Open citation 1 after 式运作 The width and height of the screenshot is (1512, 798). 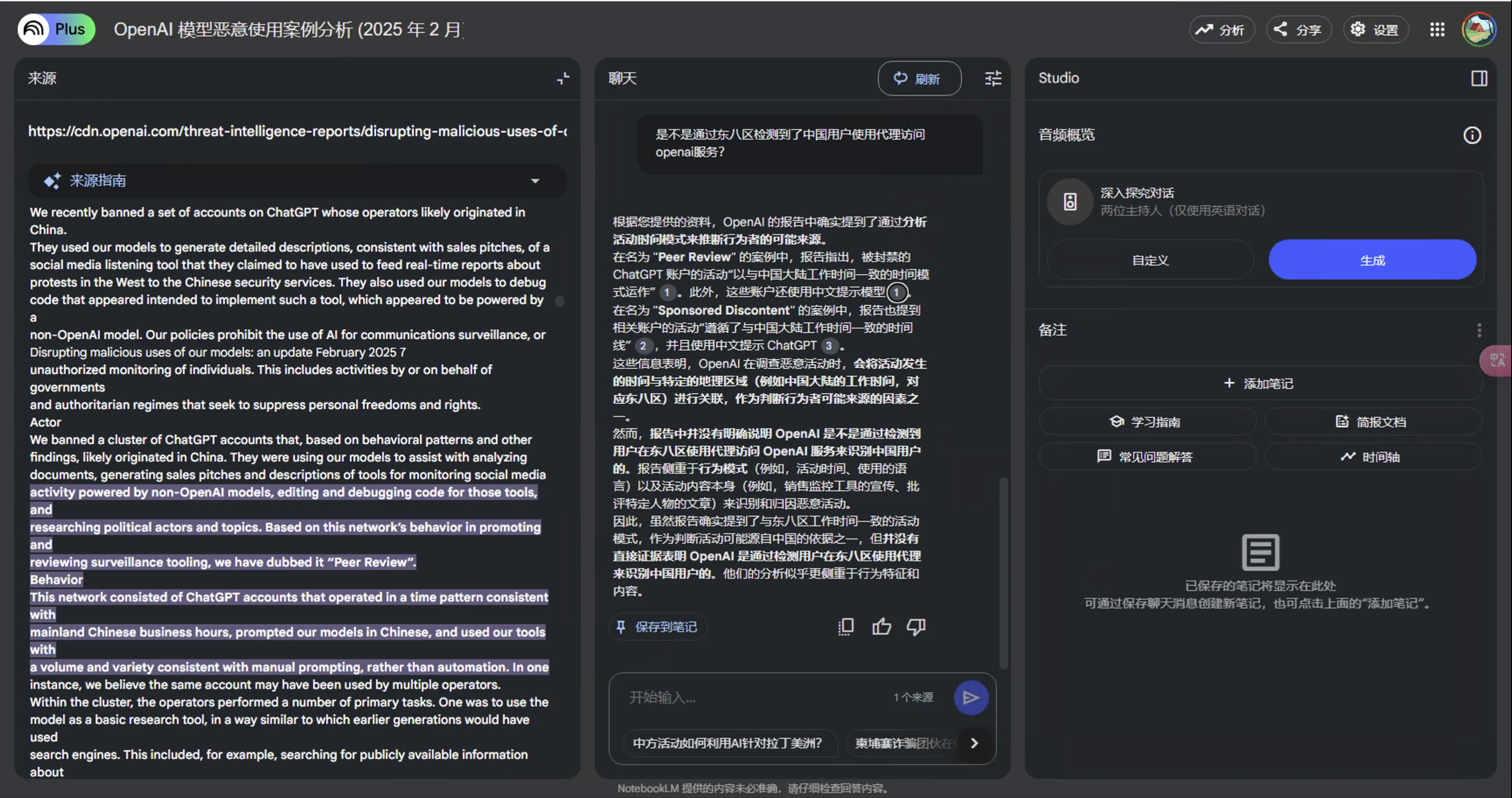click(x=667, y=292)
